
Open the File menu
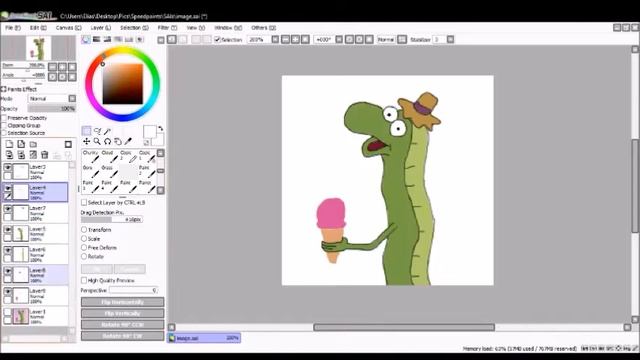[13, 28]
